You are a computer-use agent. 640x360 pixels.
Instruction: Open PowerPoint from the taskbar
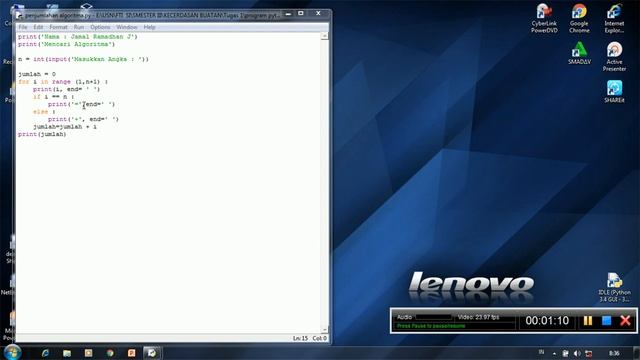point(131,353)
